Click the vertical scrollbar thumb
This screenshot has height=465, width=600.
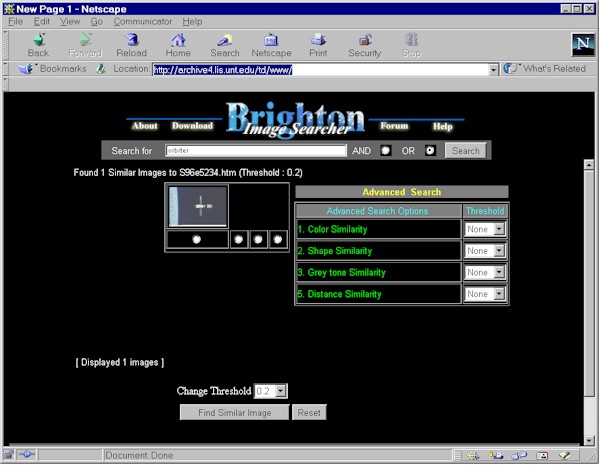coord(589,283)
